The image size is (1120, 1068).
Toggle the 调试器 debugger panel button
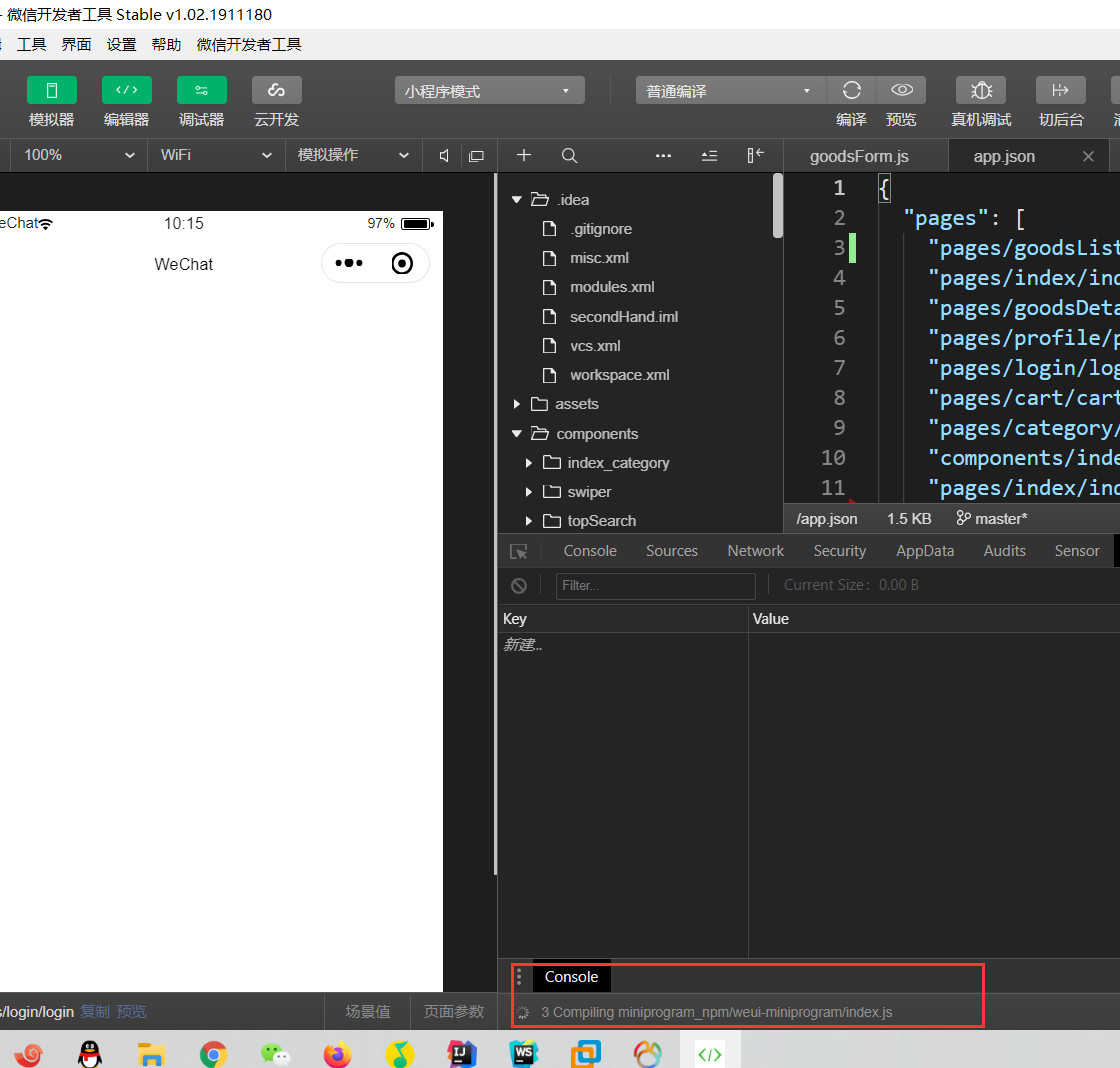tap(201, 90)
